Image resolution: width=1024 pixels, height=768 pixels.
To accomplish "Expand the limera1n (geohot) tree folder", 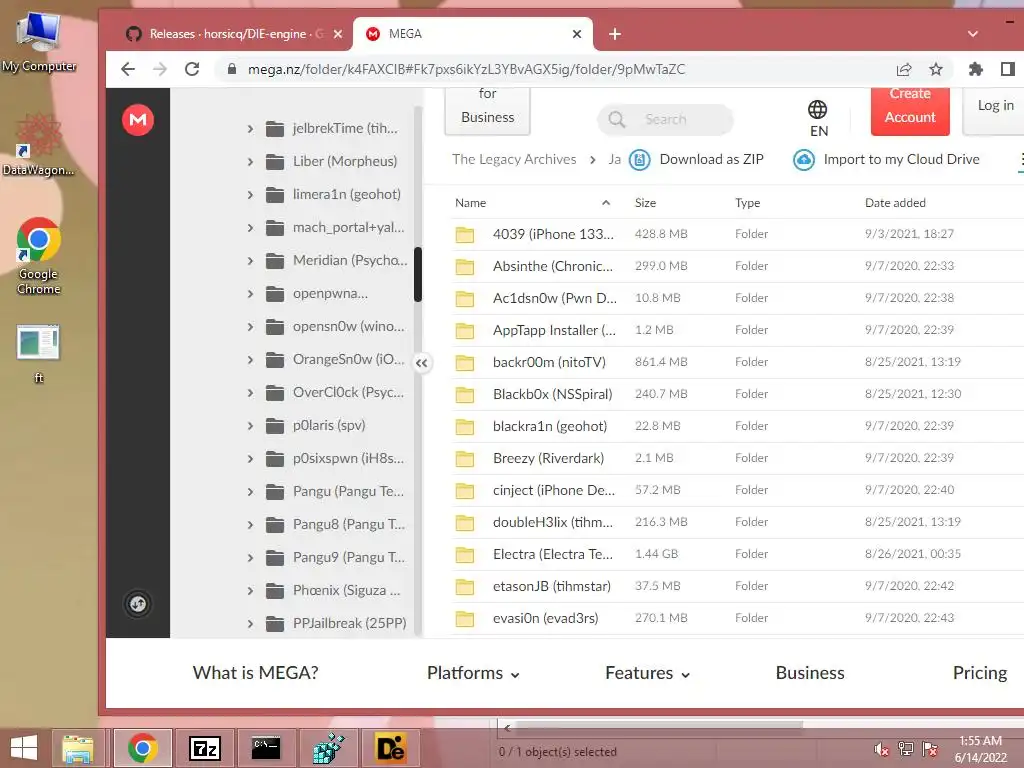I will pyautogui.click(x=250, y=195).
